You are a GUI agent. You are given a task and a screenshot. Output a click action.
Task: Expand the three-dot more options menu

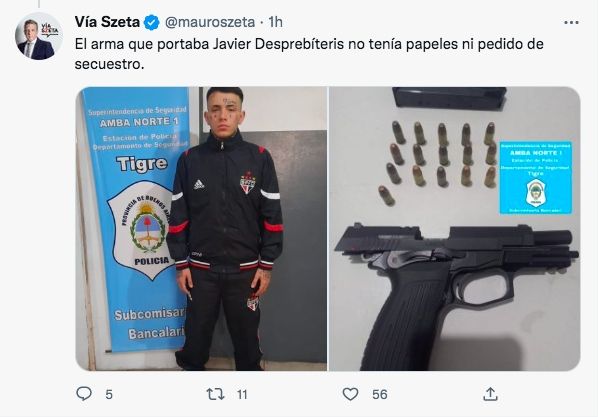click(x=571, y=23)
